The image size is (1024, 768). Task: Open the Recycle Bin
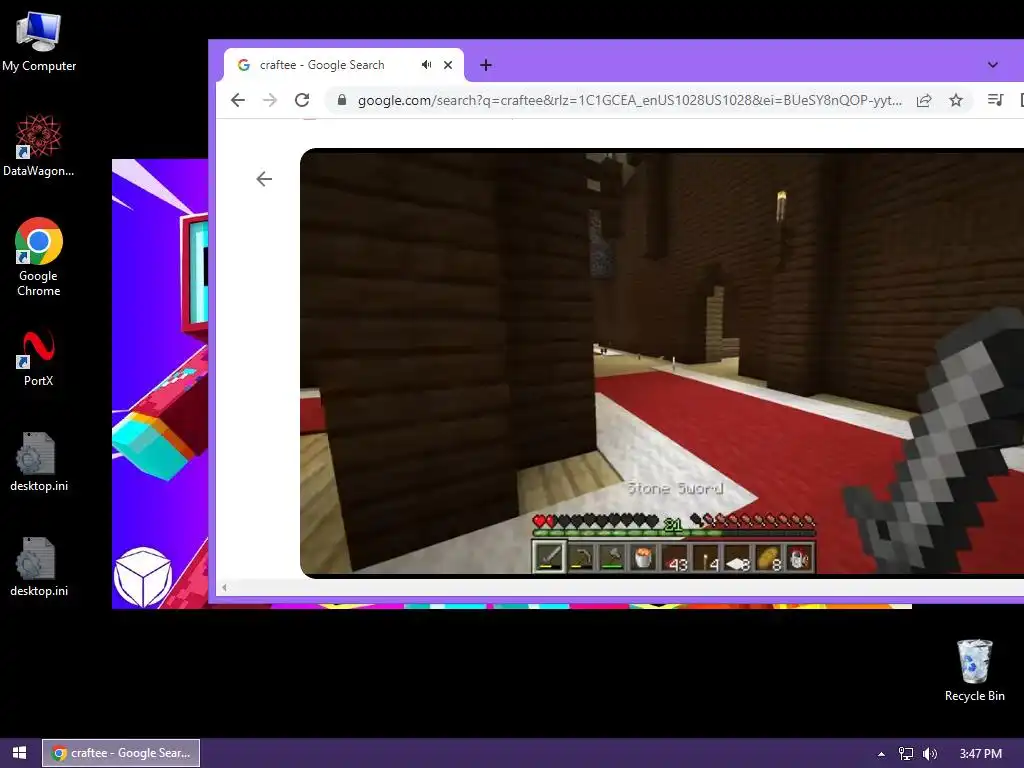click(974, 671)
